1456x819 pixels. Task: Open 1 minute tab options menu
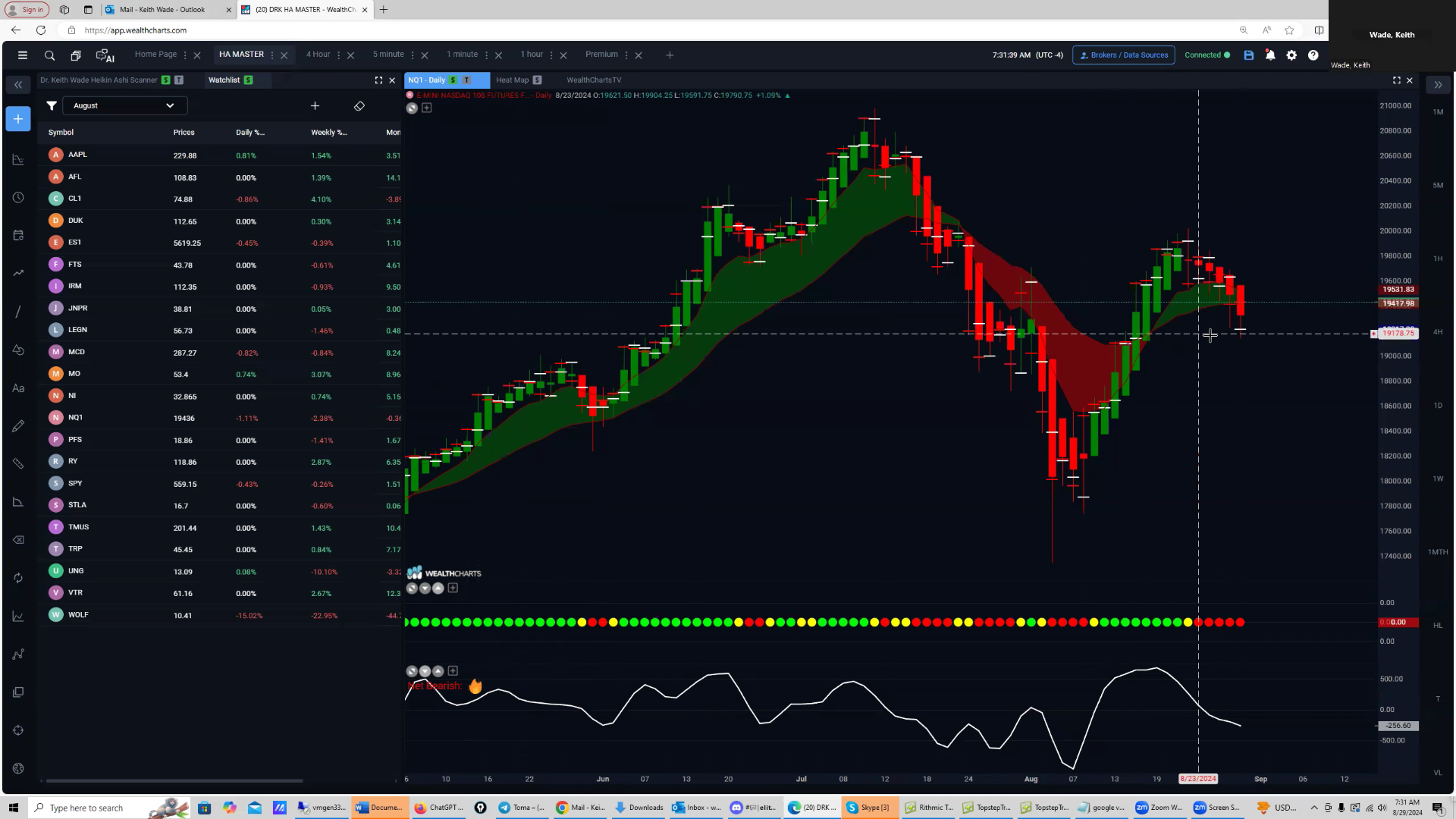[x=486, y=55]
